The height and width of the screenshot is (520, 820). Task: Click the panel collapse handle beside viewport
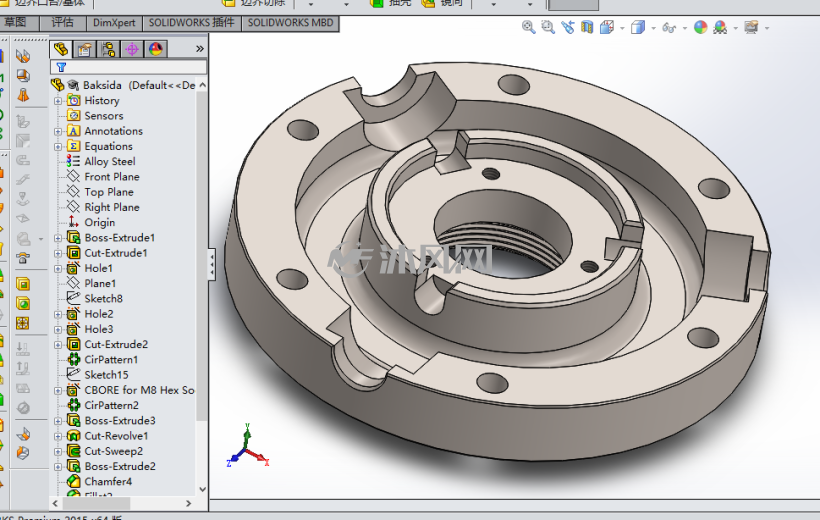coord(212,265)
